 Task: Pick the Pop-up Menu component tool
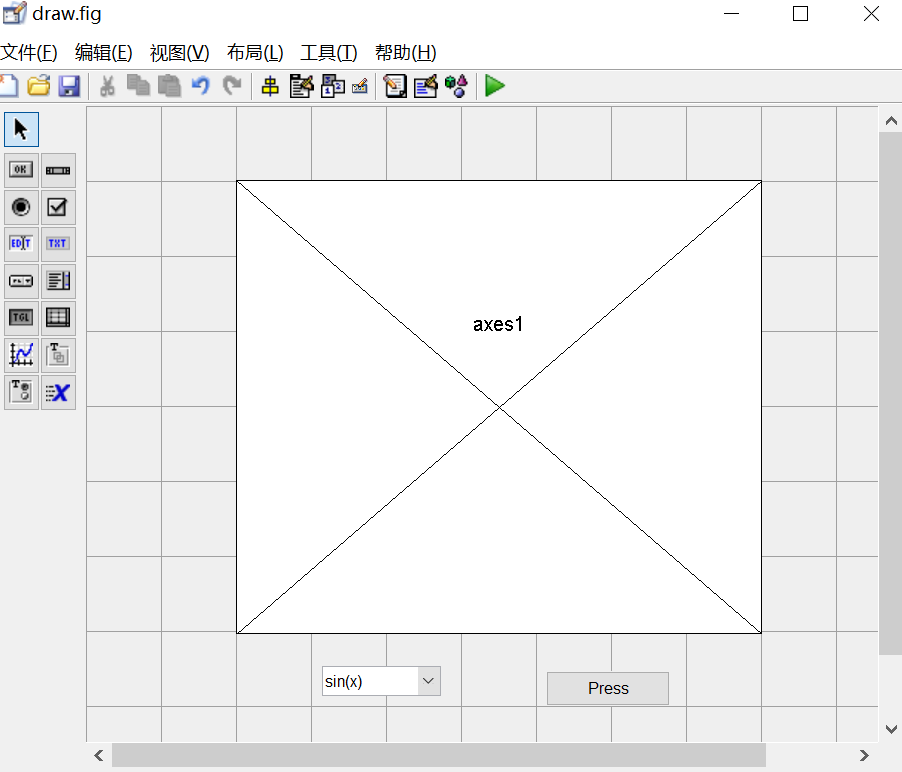(x=21, y=281)
